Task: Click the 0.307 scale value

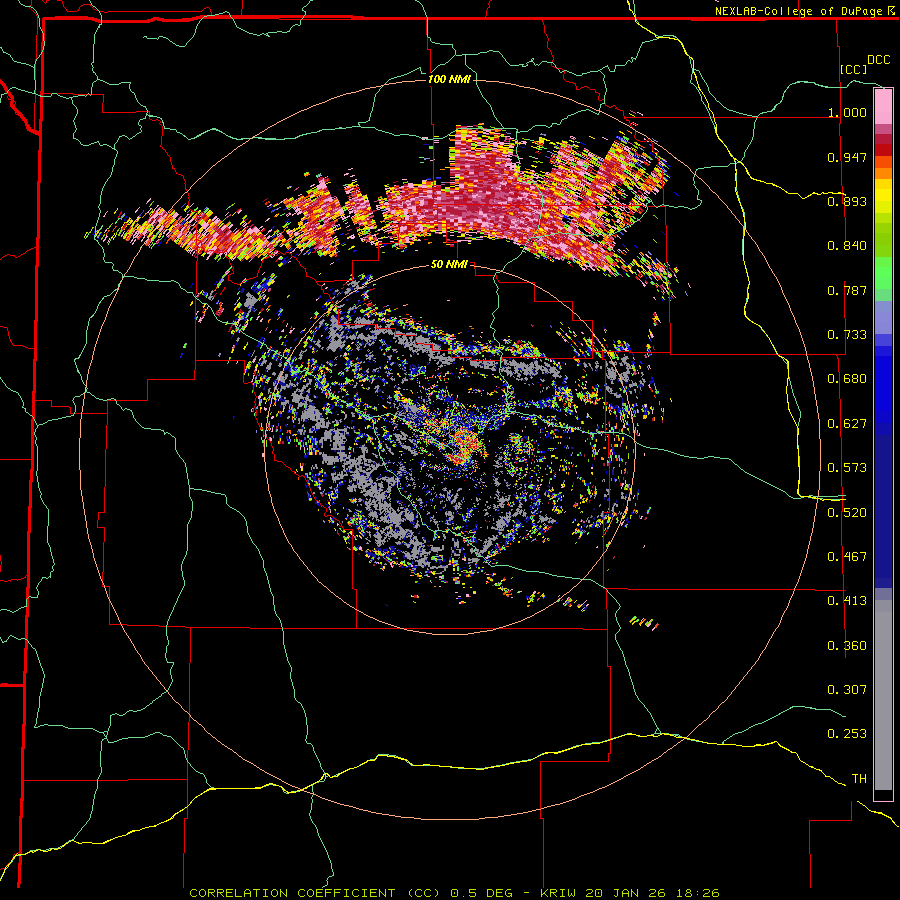Action: click(x=847, y=690)
